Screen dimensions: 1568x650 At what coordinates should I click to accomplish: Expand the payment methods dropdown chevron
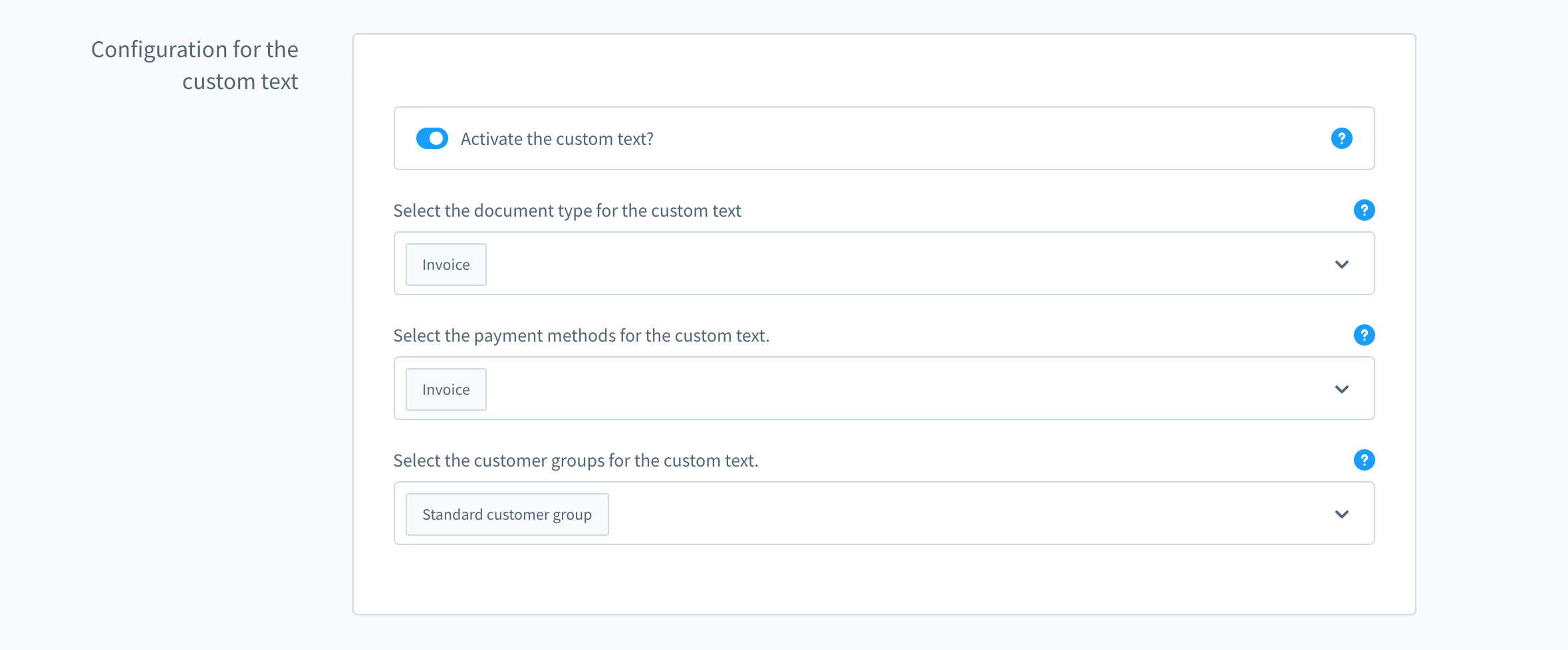(1341, 389)
